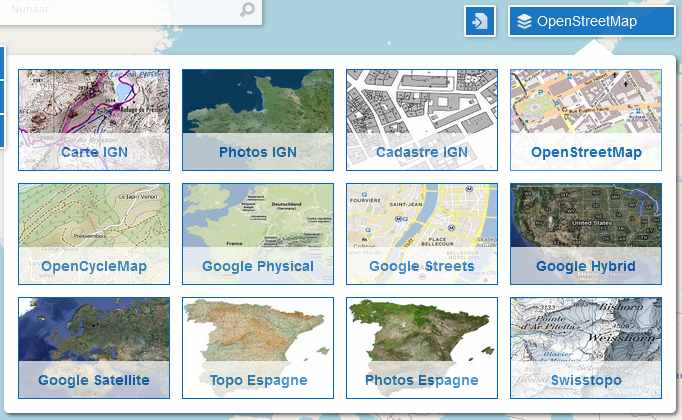Choose Google Physical map layer
The image size is (682, 420).
pyautogui.click(x=258, y=234)
